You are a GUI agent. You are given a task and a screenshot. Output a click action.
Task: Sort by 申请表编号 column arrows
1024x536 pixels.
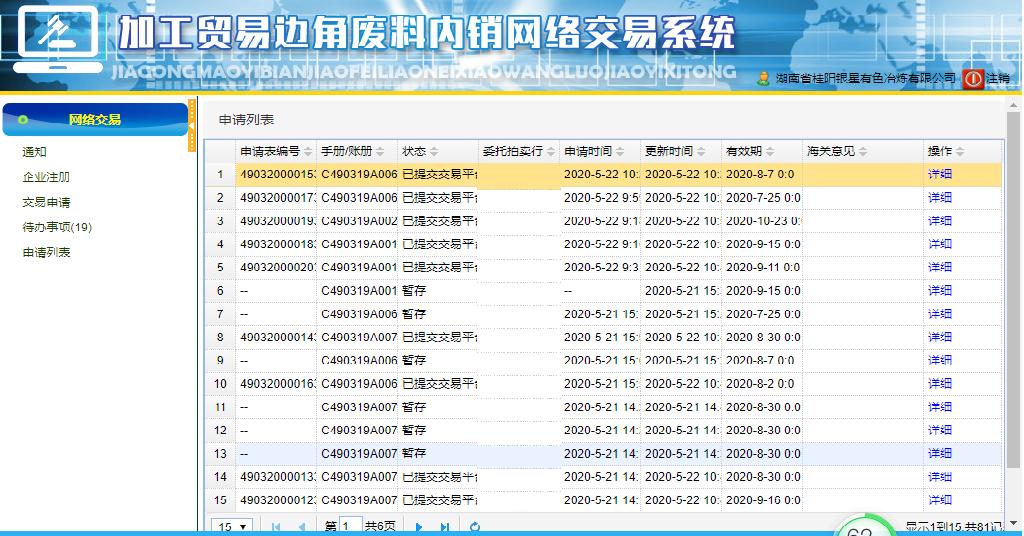(x=308, y=151)
